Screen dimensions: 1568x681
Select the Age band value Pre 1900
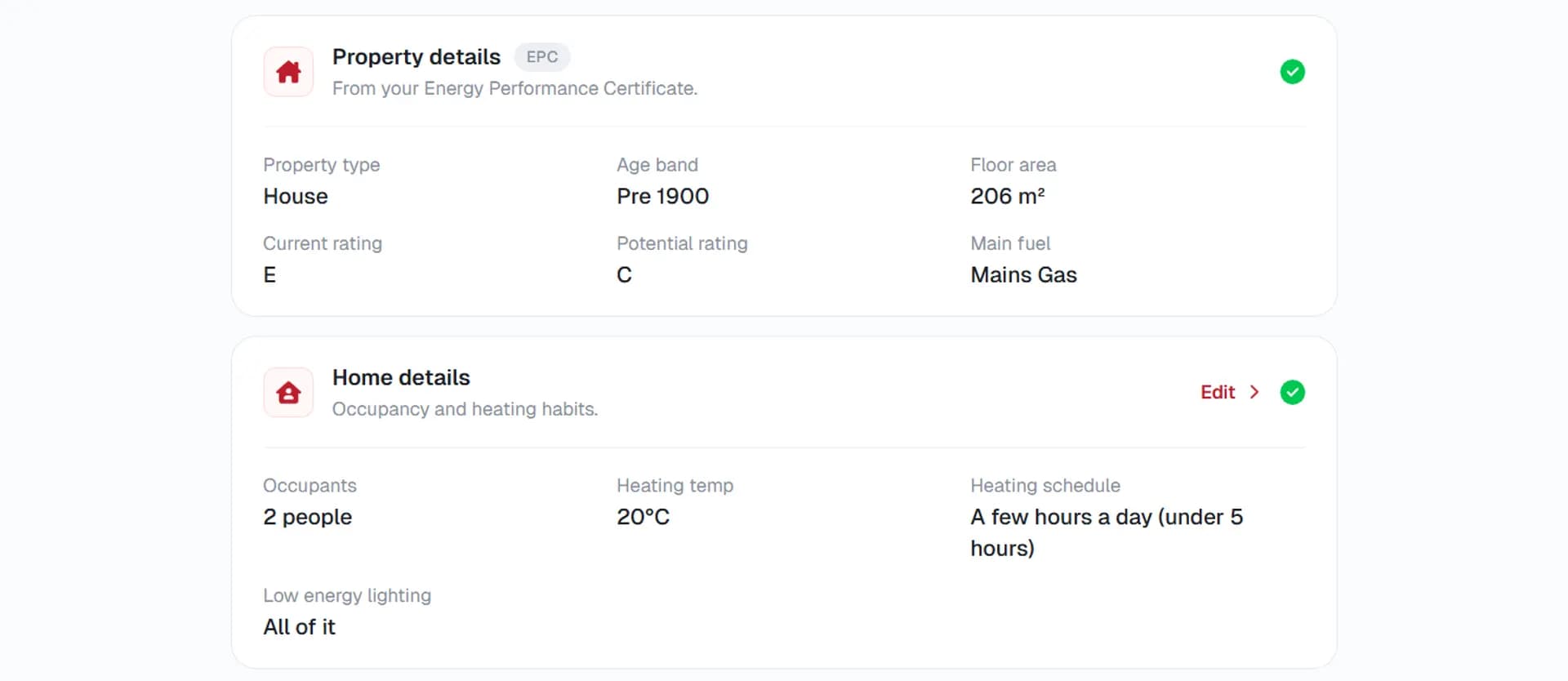(x=662, y=197)
